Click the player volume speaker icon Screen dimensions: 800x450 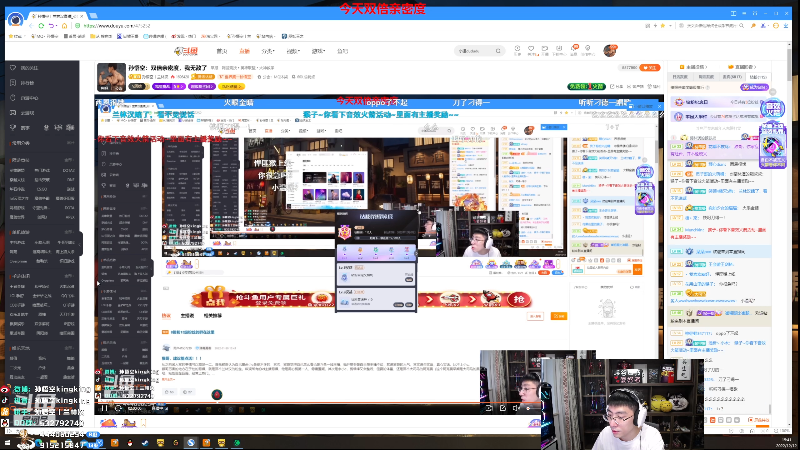516,408
